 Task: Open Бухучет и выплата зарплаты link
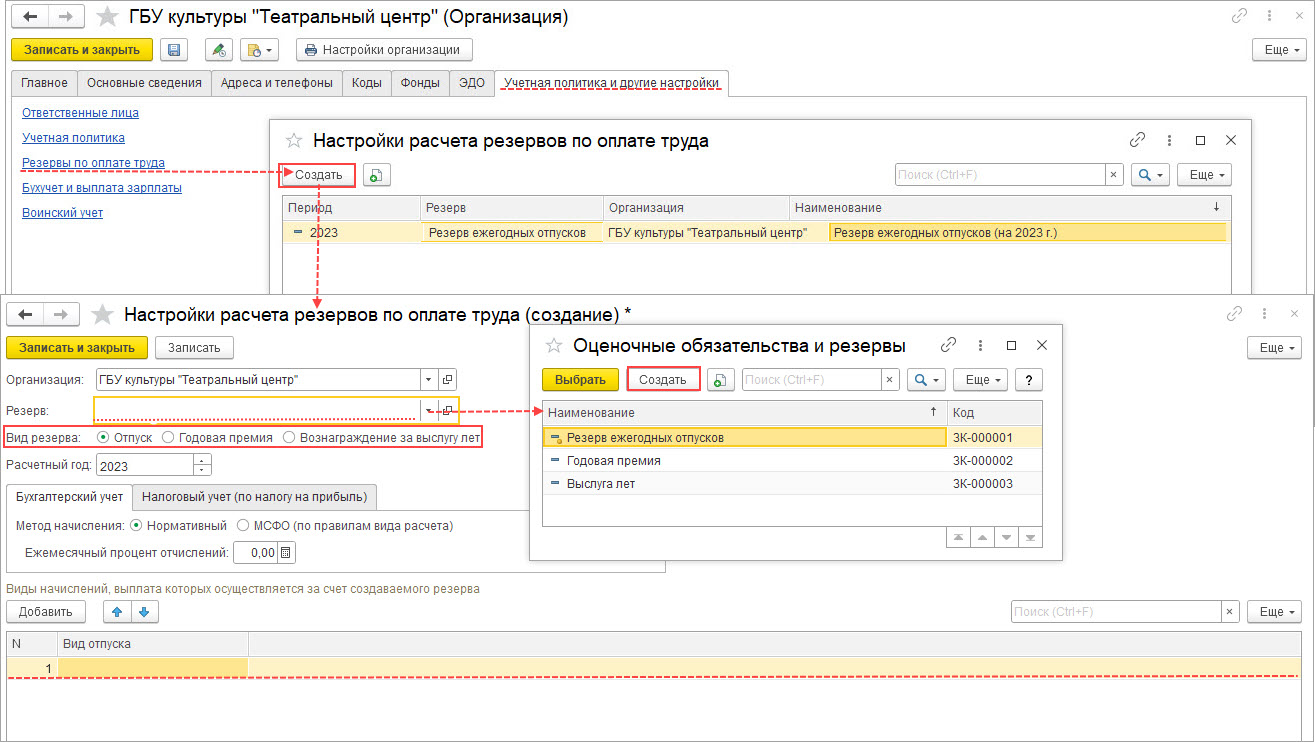(101, 188)
